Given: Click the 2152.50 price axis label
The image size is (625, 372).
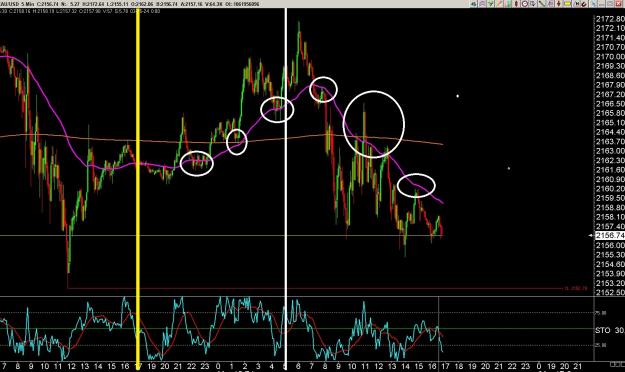Looking at the screenshot, I should click(610, 292).
